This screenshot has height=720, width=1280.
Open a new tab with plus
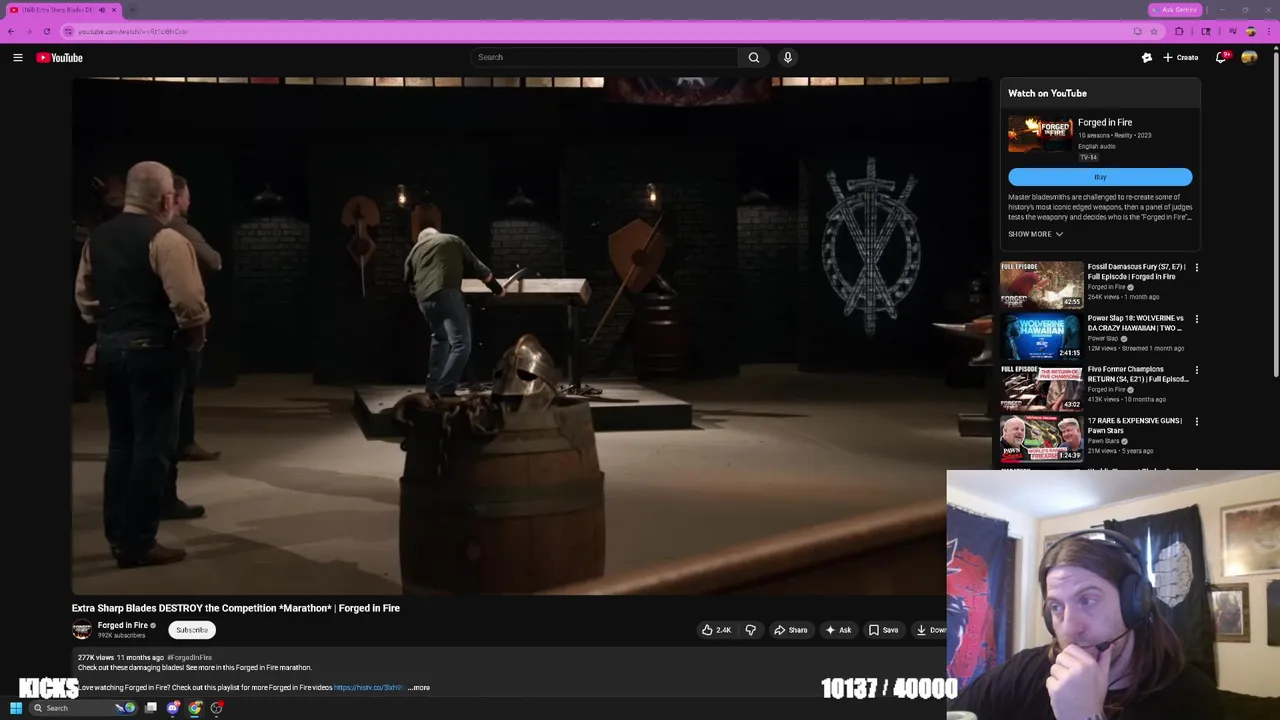(x=132, y=10)
